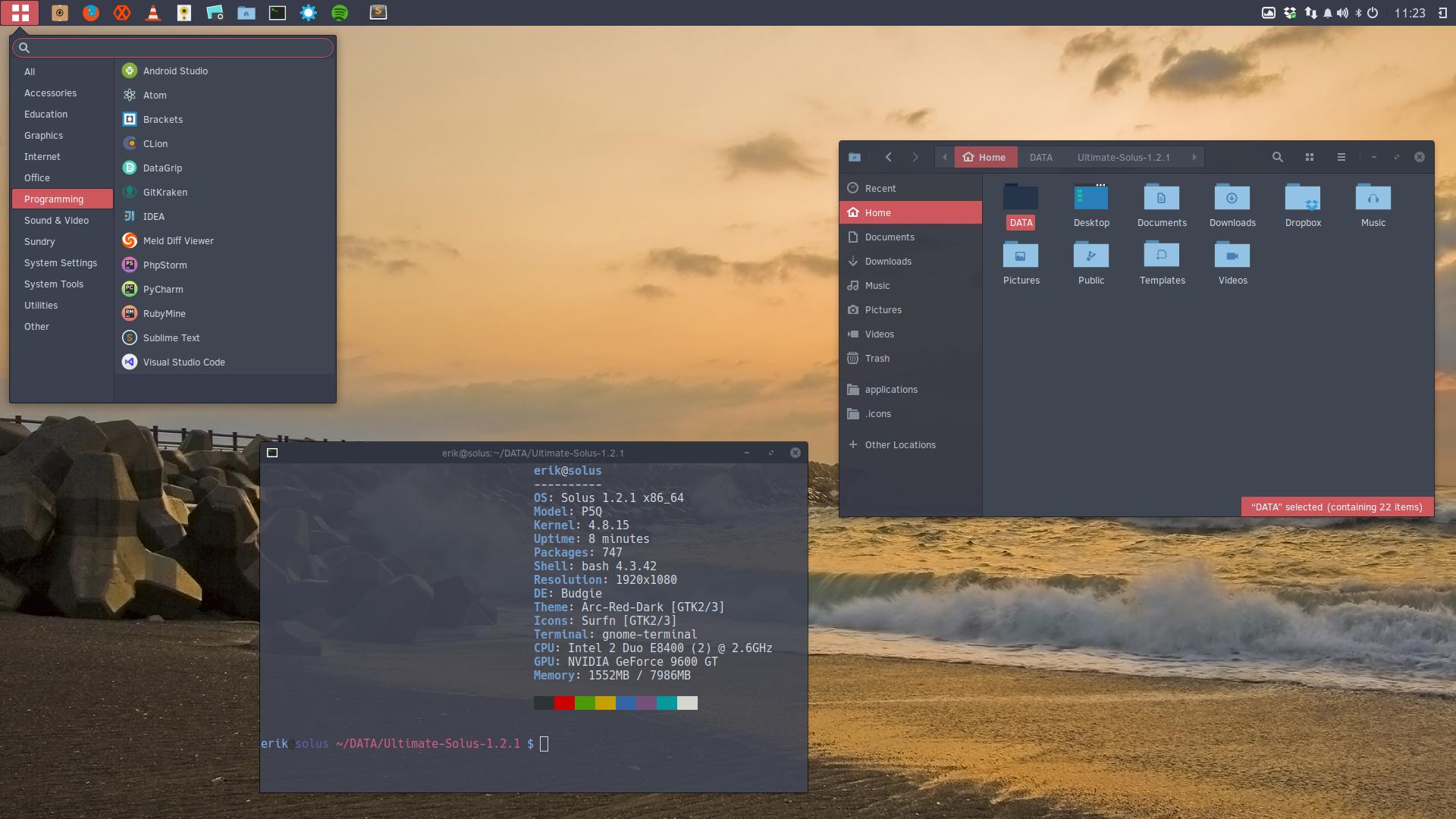Open the notifications bell icon
Image resolution: width=1456 pixels, height=819 pixels.
coord(1328,12)
